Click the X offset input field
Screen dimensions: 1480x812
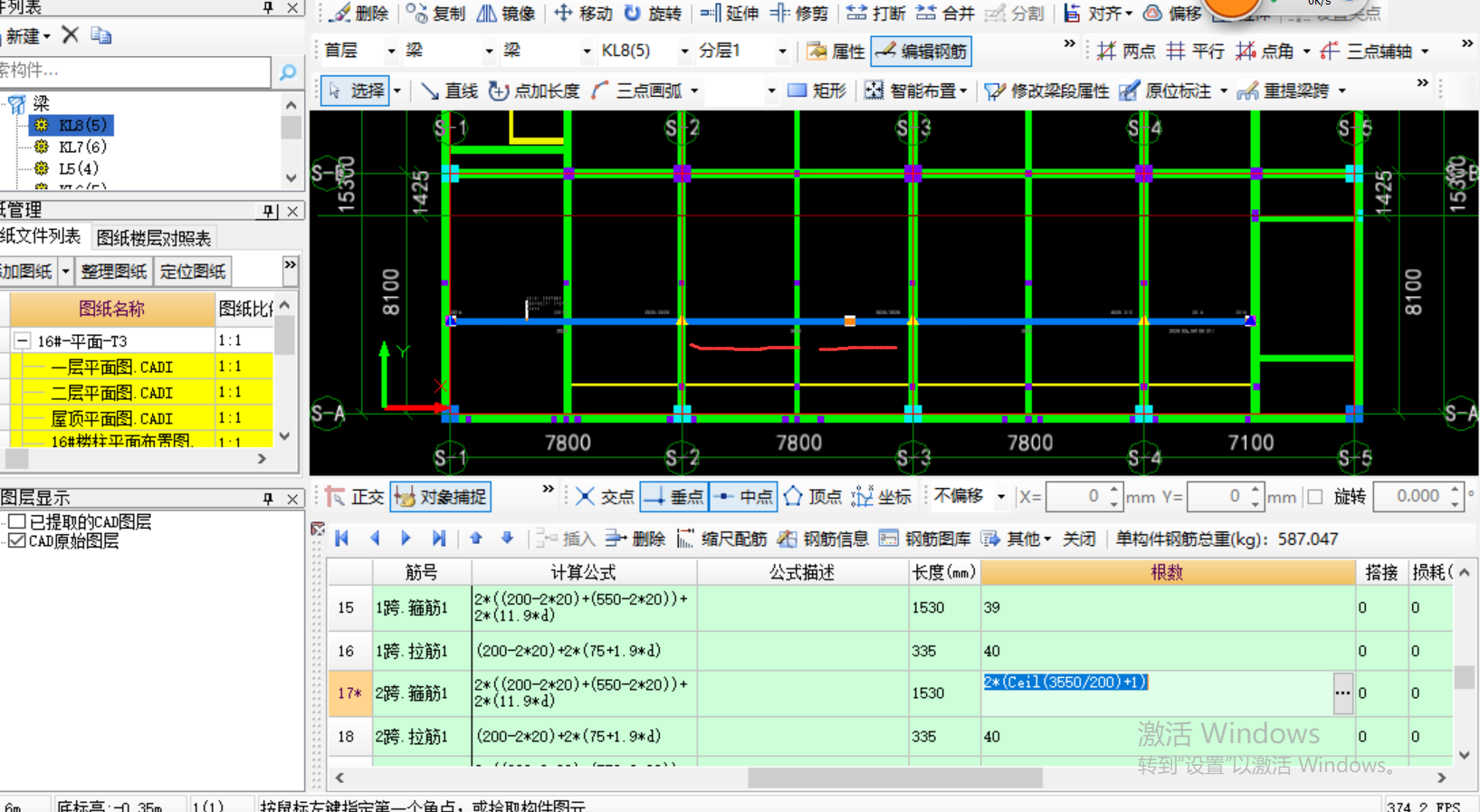coord(1084,496)
